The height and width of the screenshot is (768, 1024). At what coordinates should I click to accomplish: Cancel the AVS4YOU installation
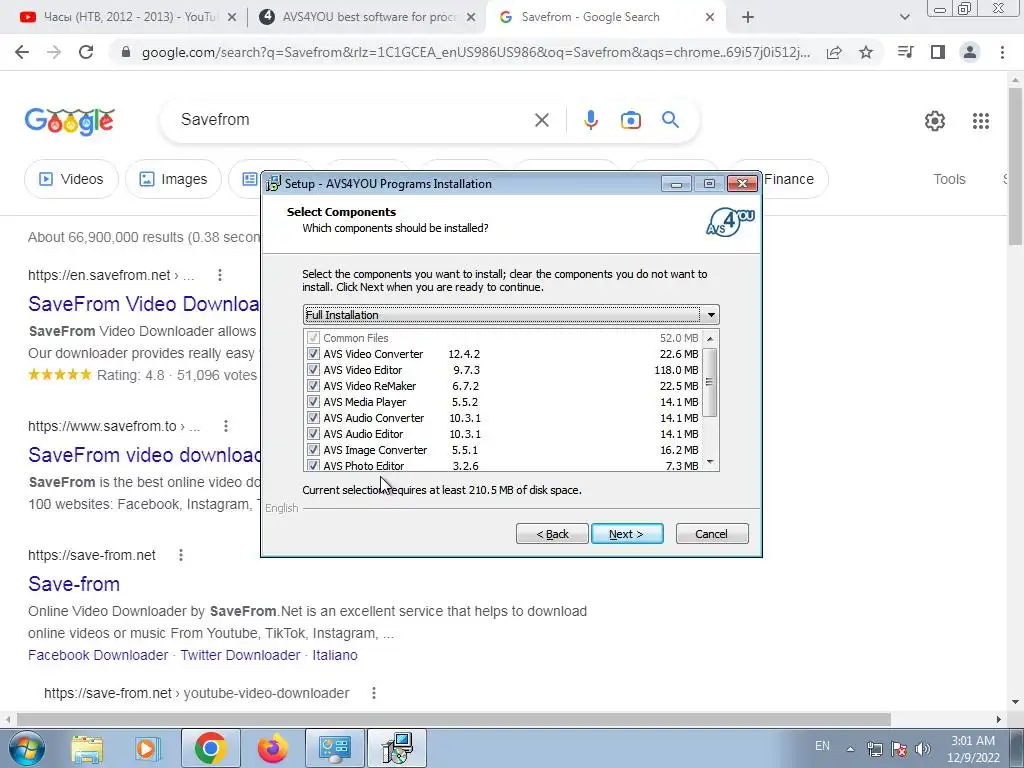[712, 534]
